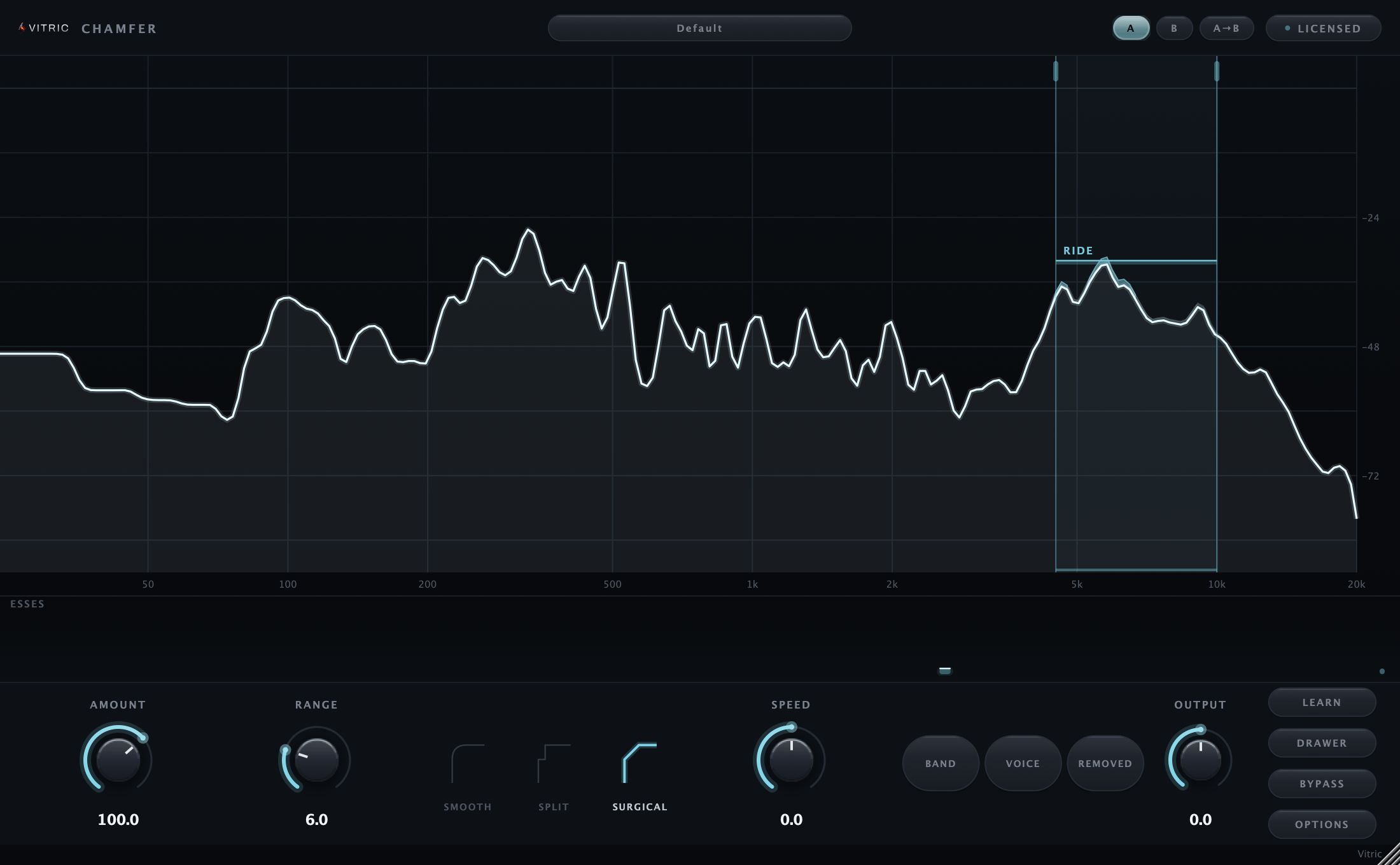Click the window resize grip icon

1390,855
